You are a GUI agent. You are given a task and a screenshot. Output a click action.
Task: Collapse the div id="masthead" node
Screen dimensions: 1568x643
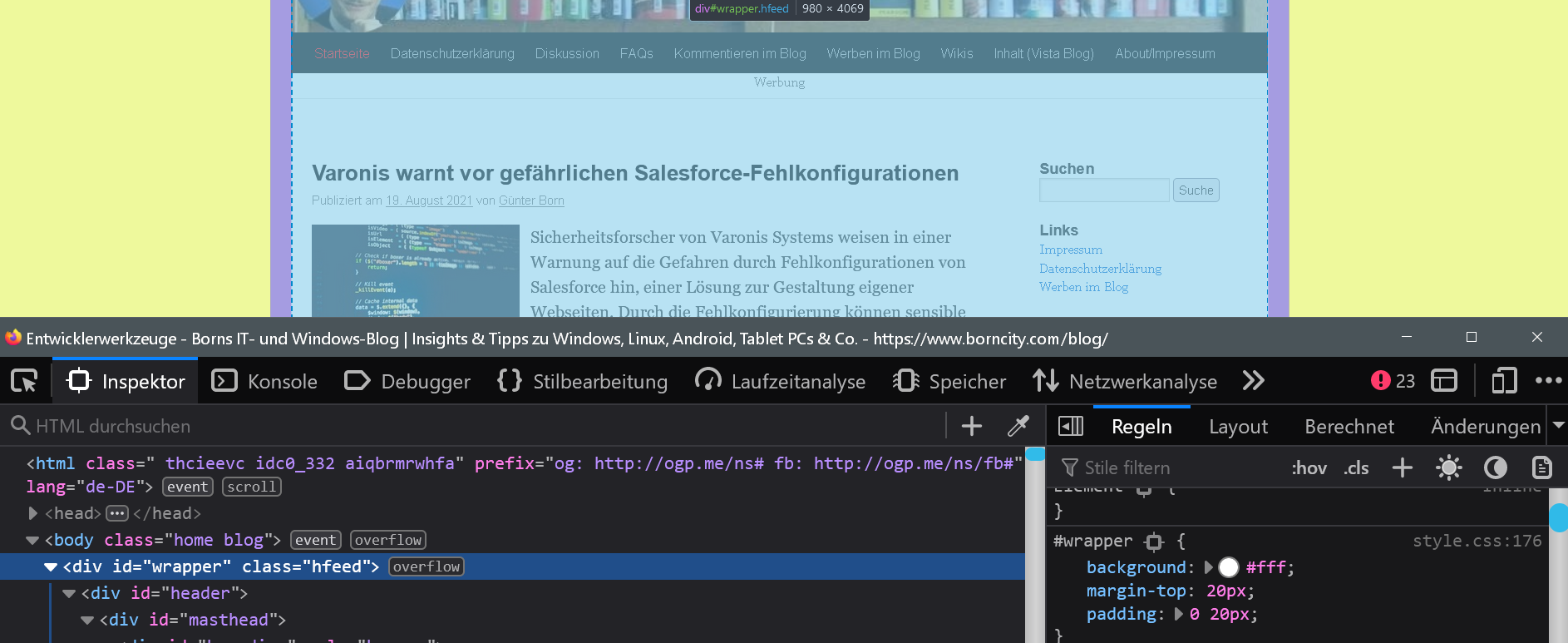[x=87, y=620]
